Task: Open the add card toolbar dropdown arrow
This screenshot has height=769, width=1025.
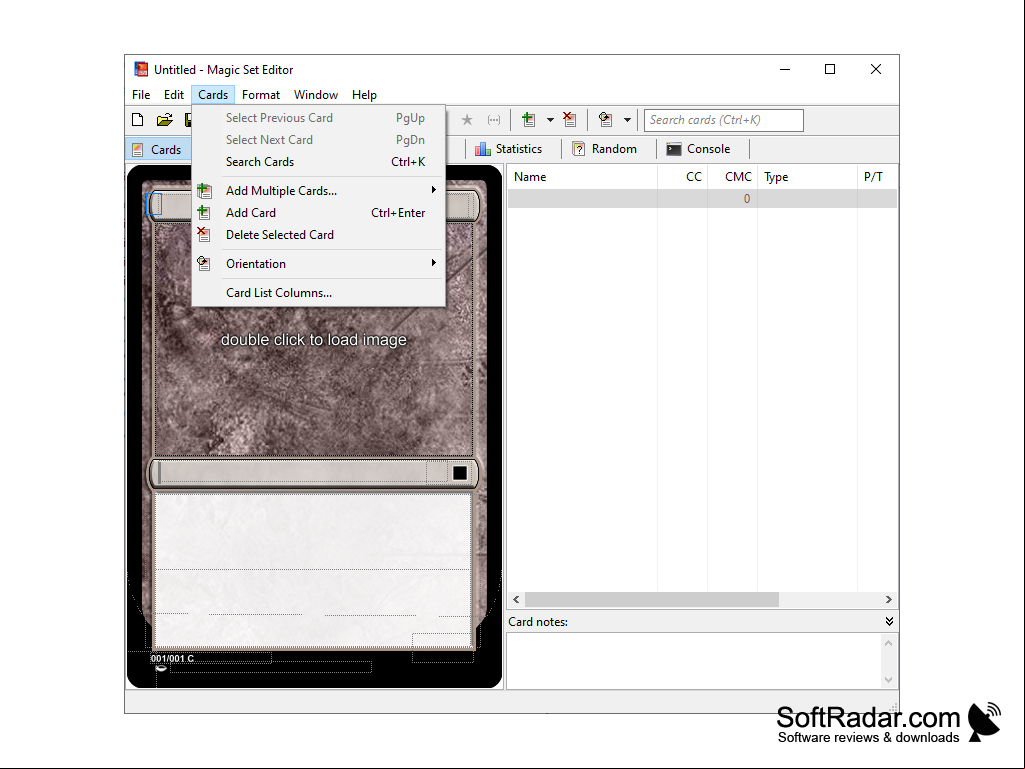Action: [x=550, y=120]
